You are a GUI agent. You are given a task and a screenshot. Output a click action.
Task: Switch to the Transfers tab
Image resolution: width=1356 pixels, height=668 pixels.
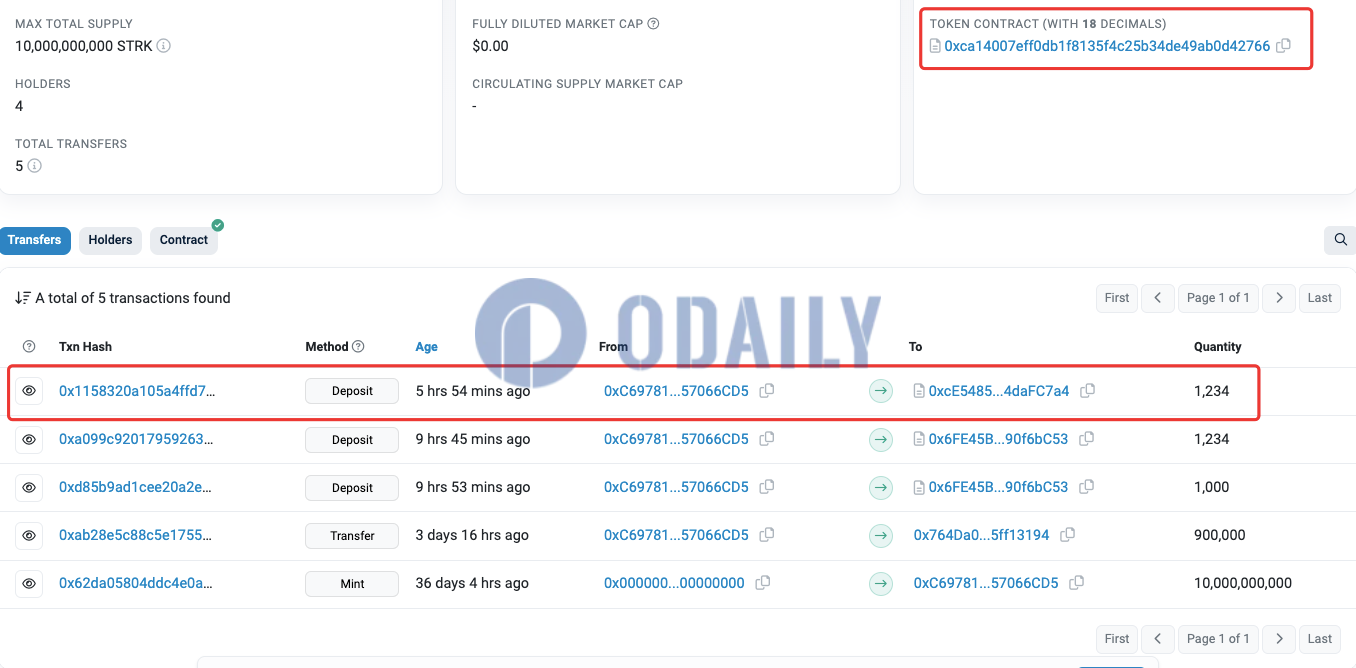point(35,240)
